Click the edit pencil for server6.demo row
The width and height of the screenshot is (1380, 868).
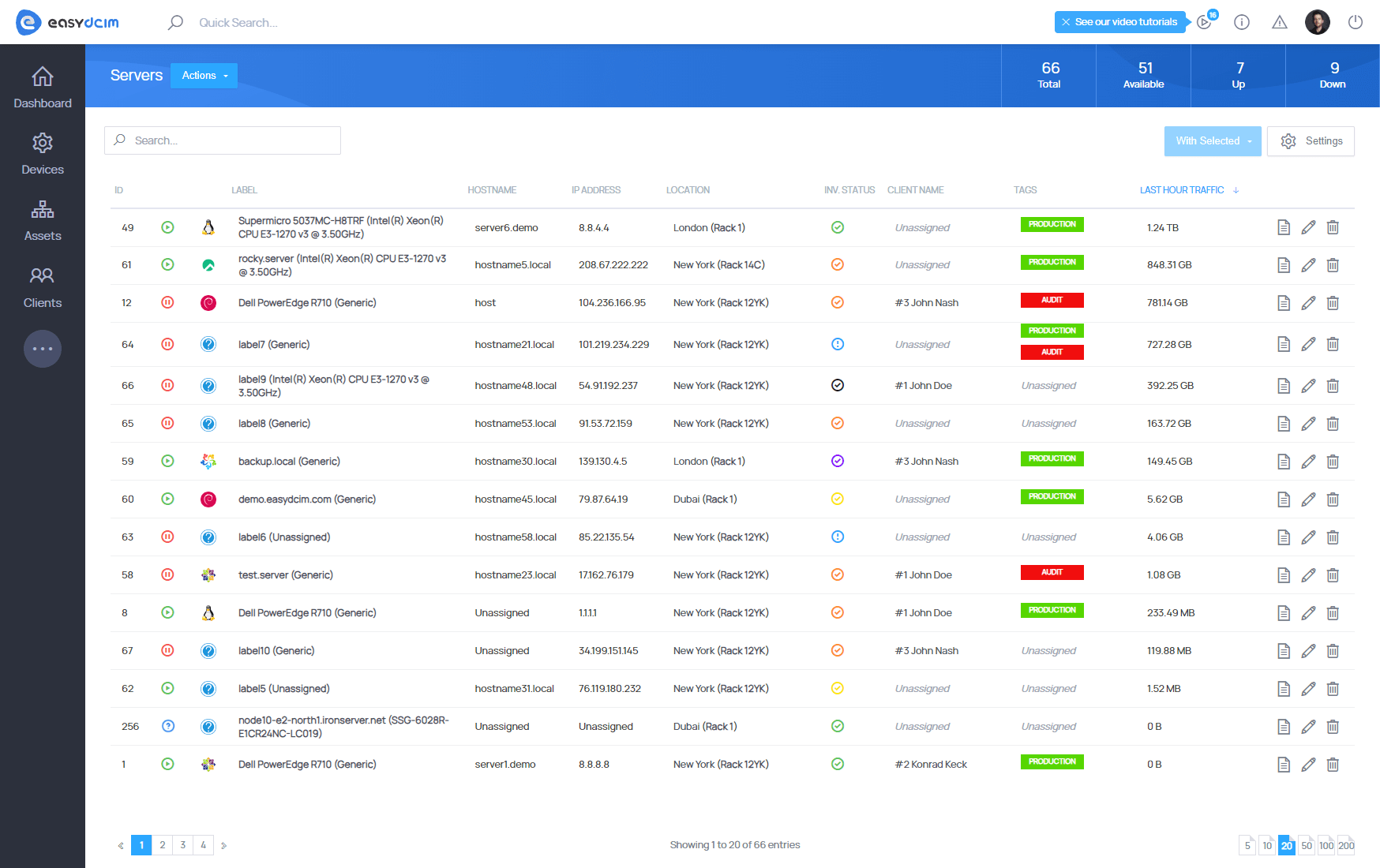1308,228
